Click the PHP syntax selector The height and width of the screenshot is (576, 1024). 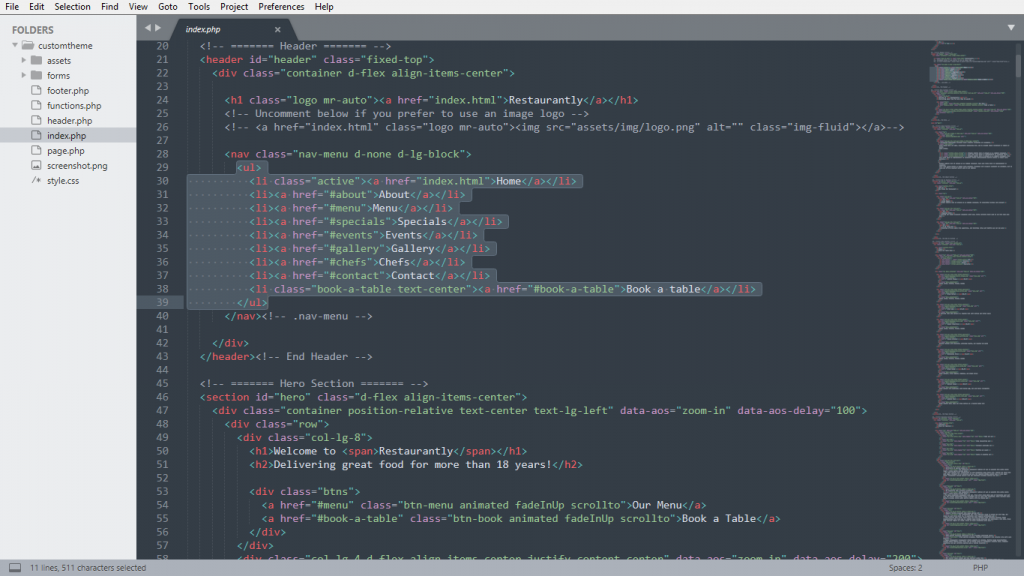click(x=980, y=568)
